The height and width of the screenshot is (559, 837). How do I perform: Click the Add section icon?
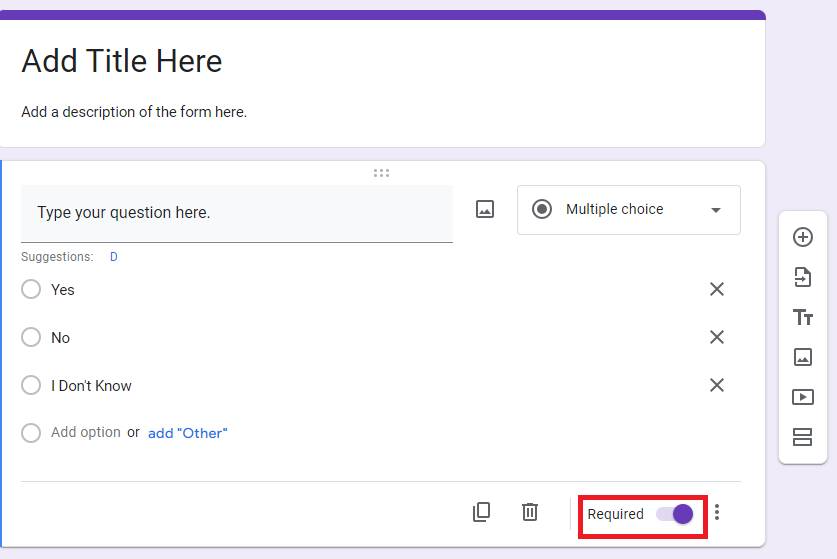point(803,437)
